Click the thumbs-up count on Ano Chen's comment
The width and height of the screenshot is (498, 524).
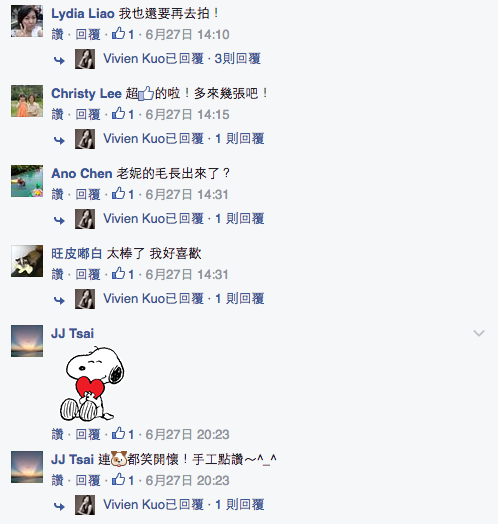[123, 194]
